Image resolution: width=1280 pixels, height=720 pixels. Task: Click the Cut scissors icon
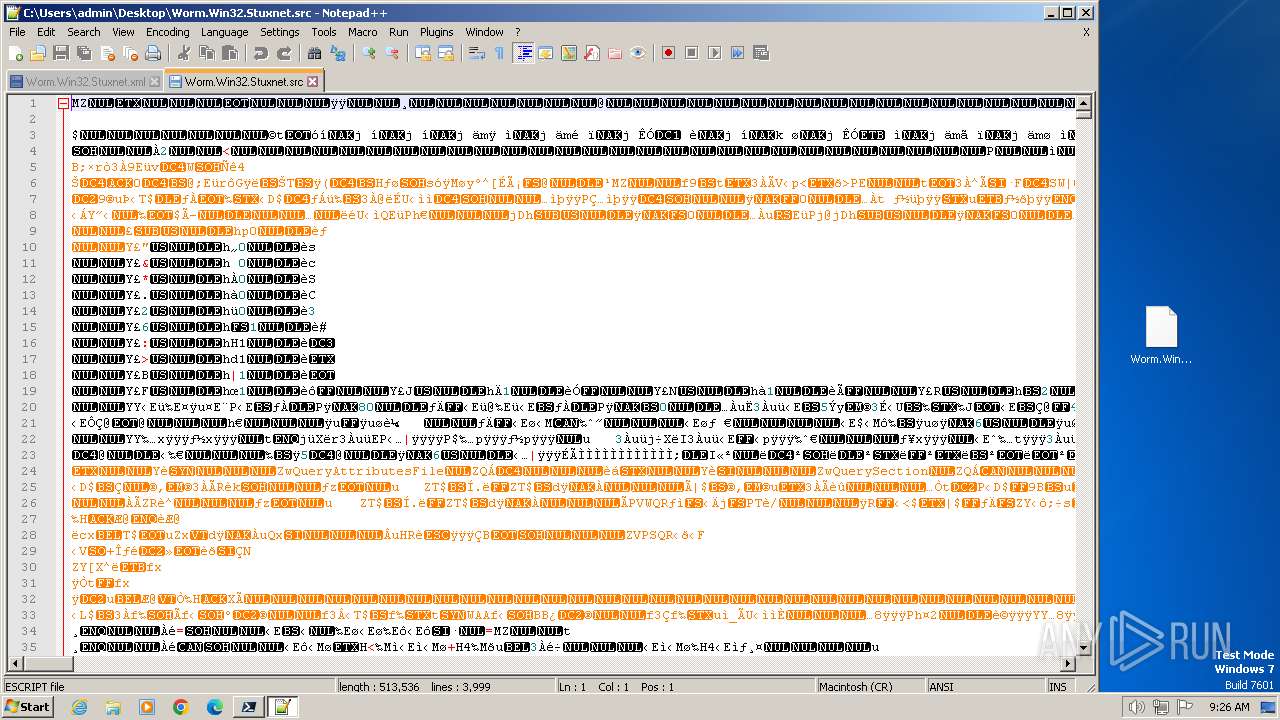tap(183, 53)
